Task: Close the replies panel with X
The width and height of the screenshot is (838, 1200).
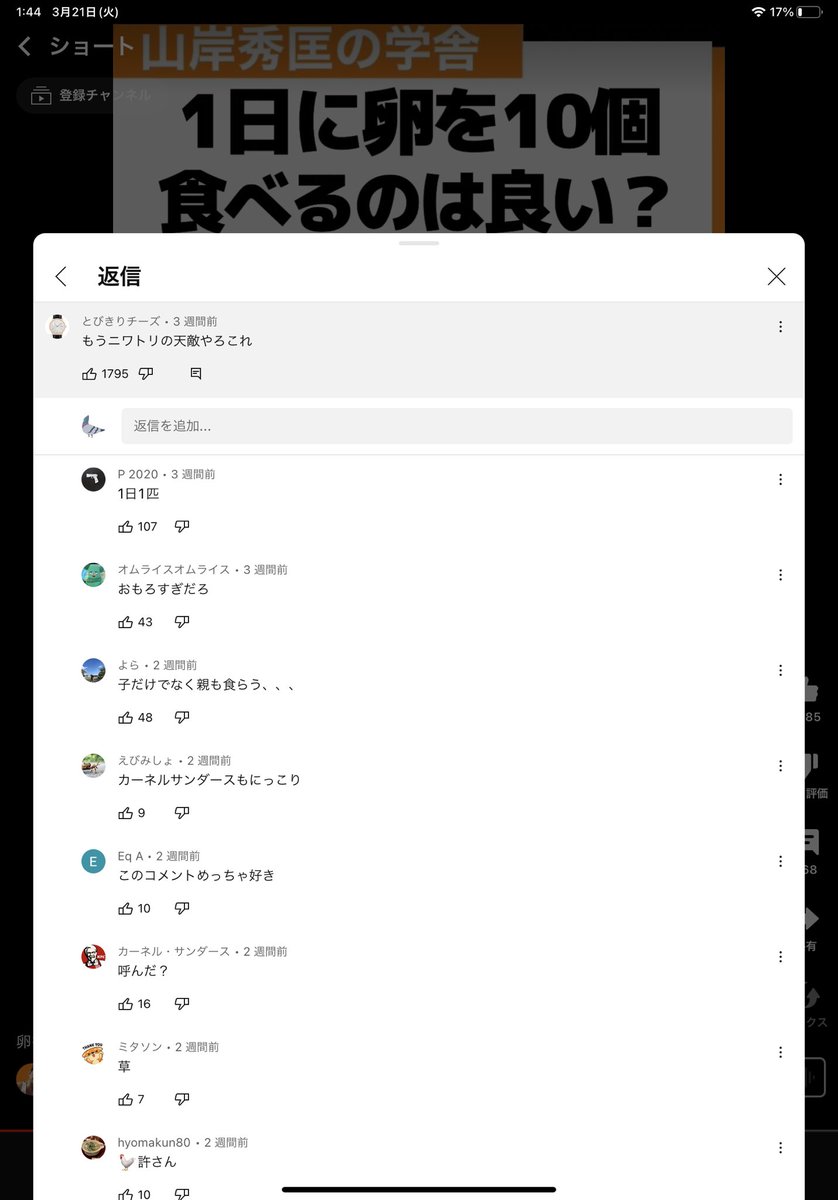Action: coord(776,277)
